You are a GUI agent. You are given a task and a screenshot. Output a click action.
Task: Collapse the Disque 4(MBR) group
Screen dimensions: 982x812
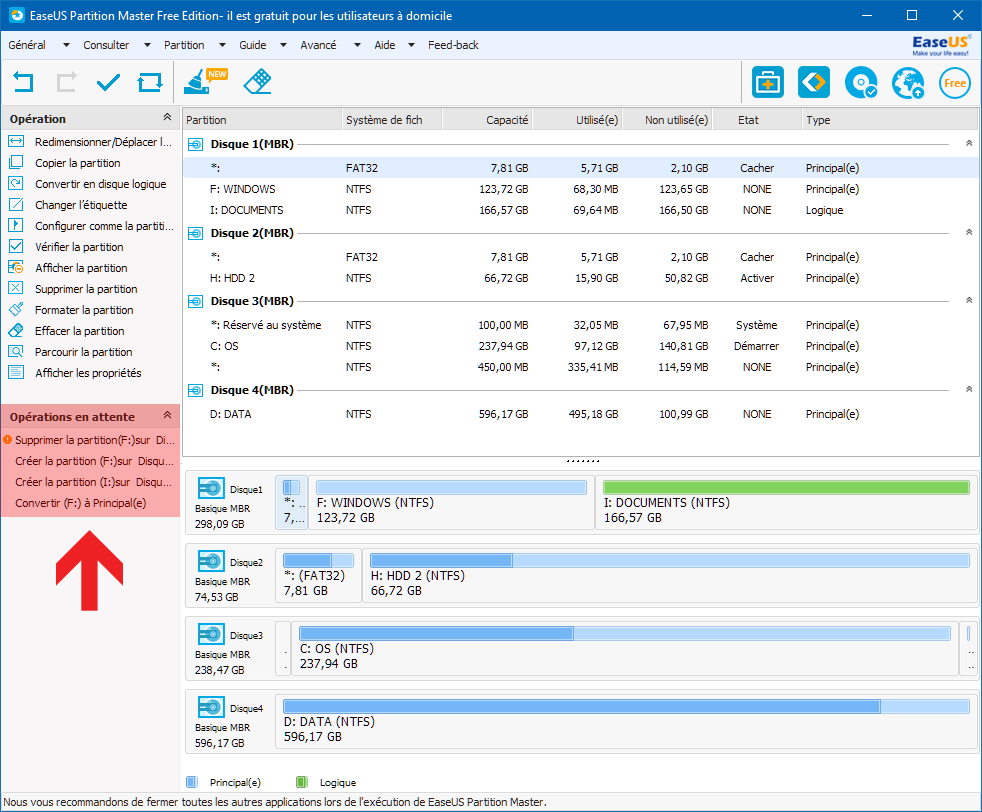(x=969, y=389)
